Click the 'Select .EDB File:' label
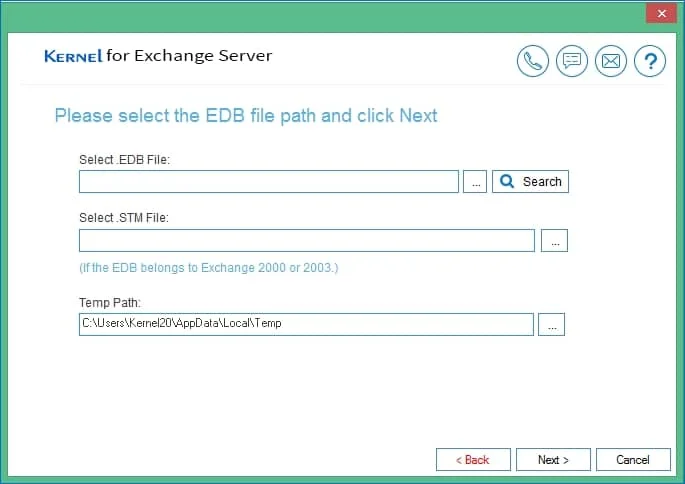This screenshot has width=685, height=484. click(x=125, y=160)
